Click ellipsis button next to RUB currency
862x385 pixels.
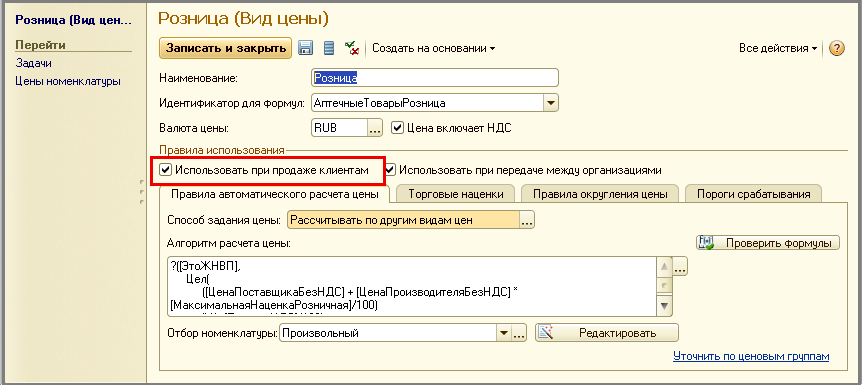(x=375, y=128)
